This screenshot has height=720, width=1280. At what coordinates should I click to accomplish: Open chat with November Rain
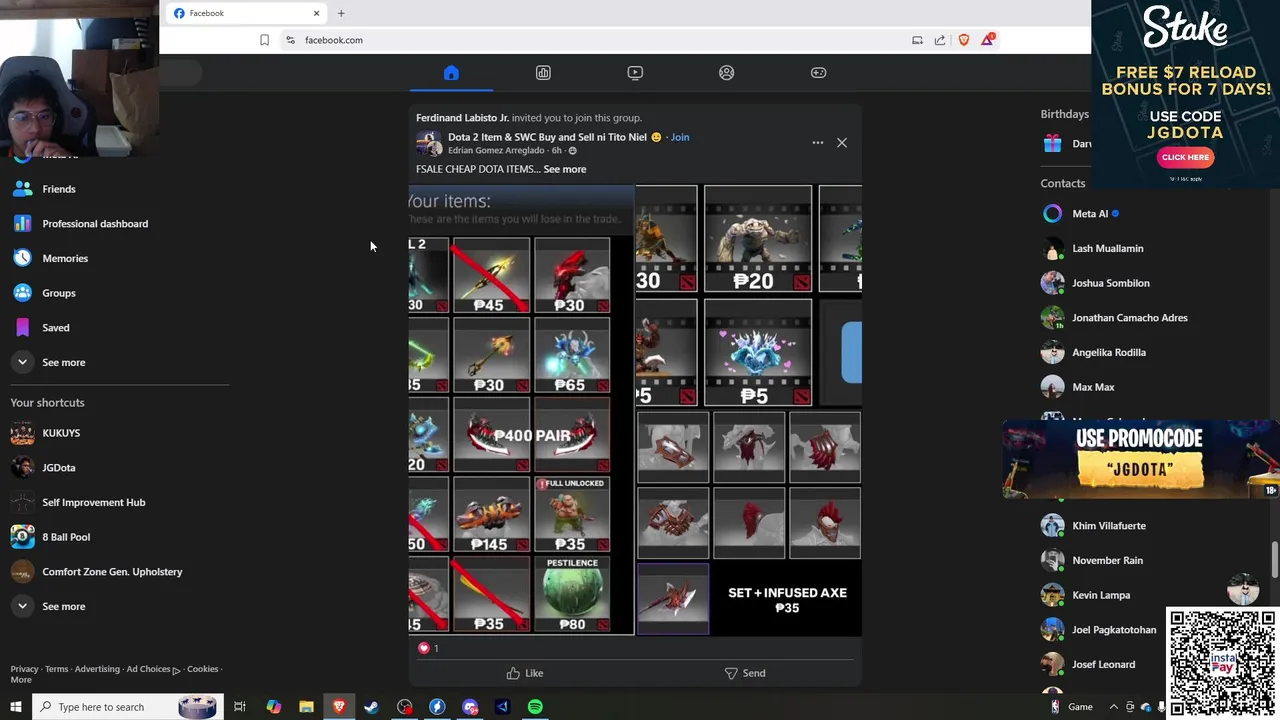point(1107,560)
